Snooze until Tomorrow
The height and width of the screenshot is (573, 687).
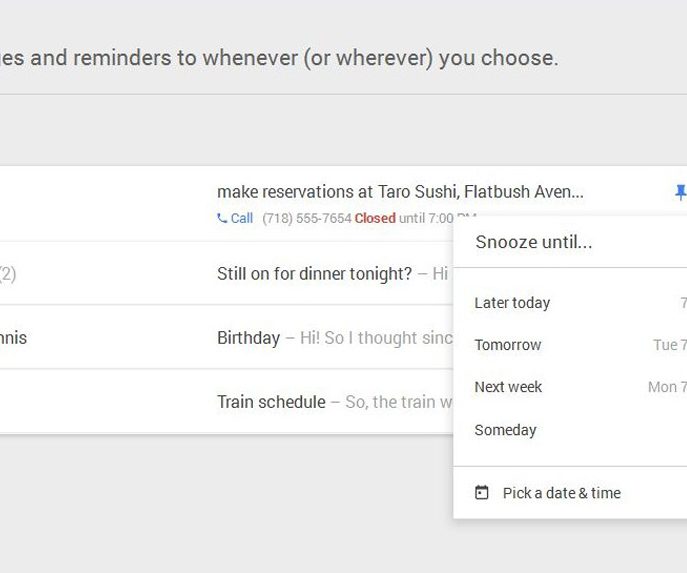508,345
